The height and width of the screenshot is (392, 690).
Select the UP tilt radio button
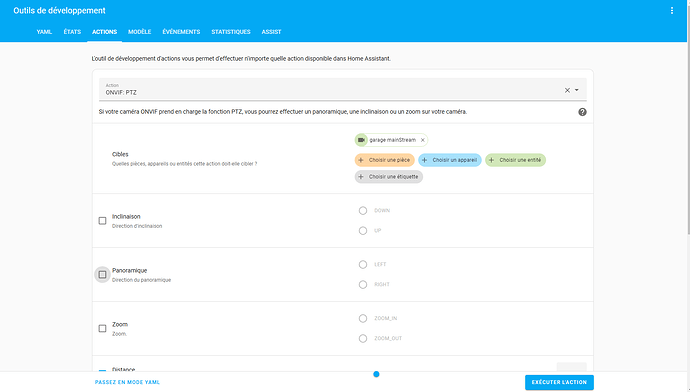(363, 231)
